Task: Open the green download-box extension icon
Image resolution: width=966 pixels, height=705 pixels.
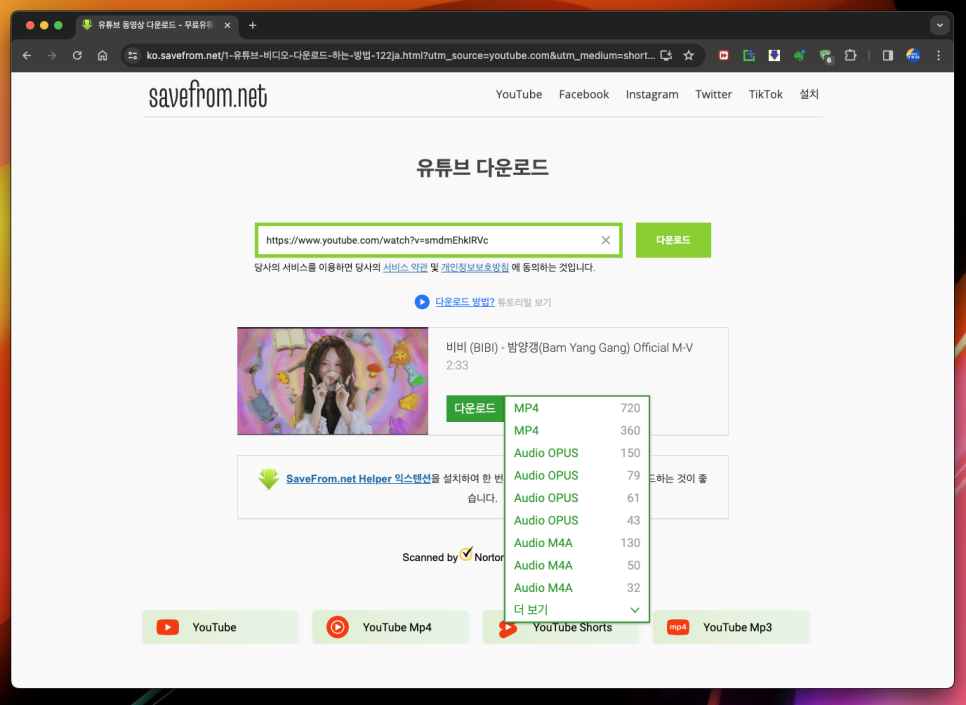Action: 749,55
